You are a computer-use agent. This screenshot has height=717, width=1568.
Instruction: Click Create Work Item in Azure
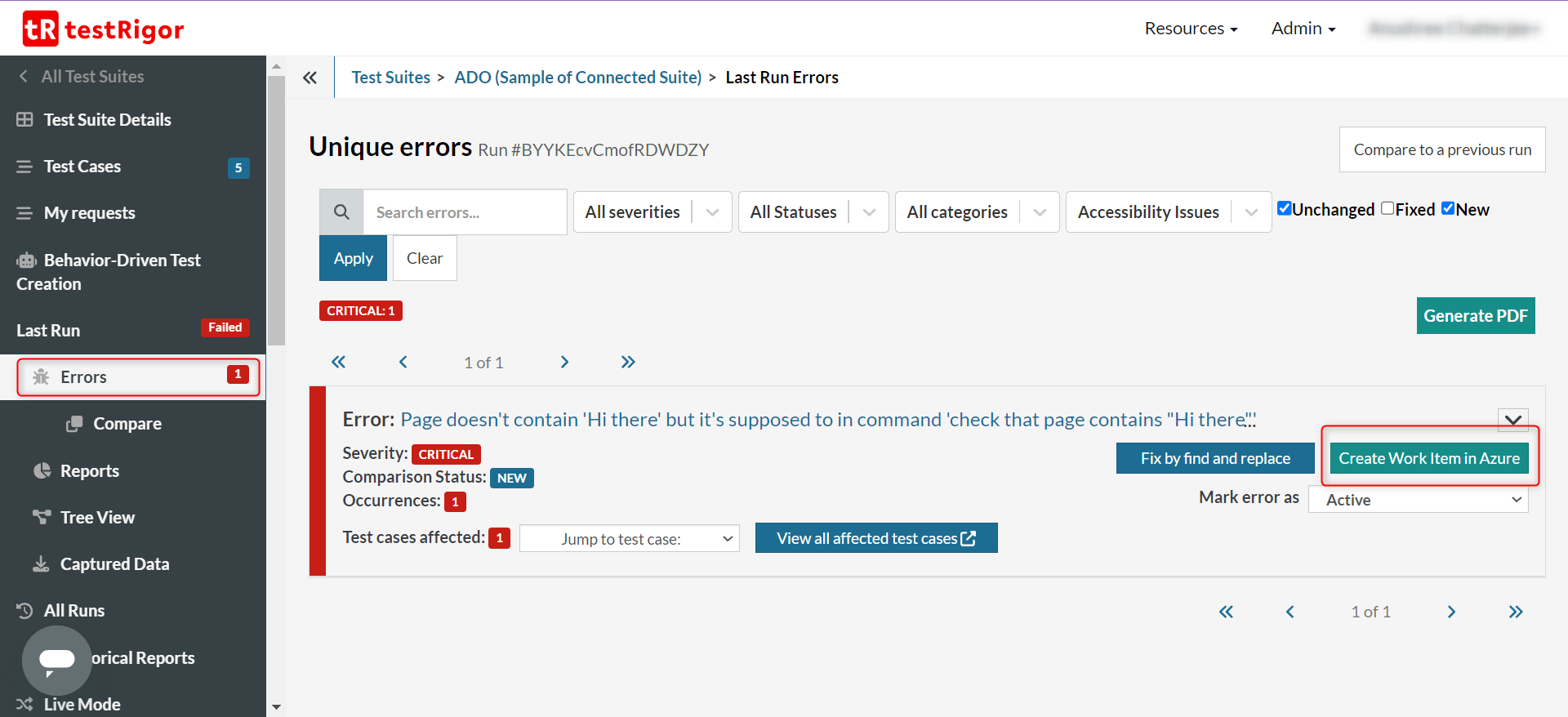click(1428, 458)
